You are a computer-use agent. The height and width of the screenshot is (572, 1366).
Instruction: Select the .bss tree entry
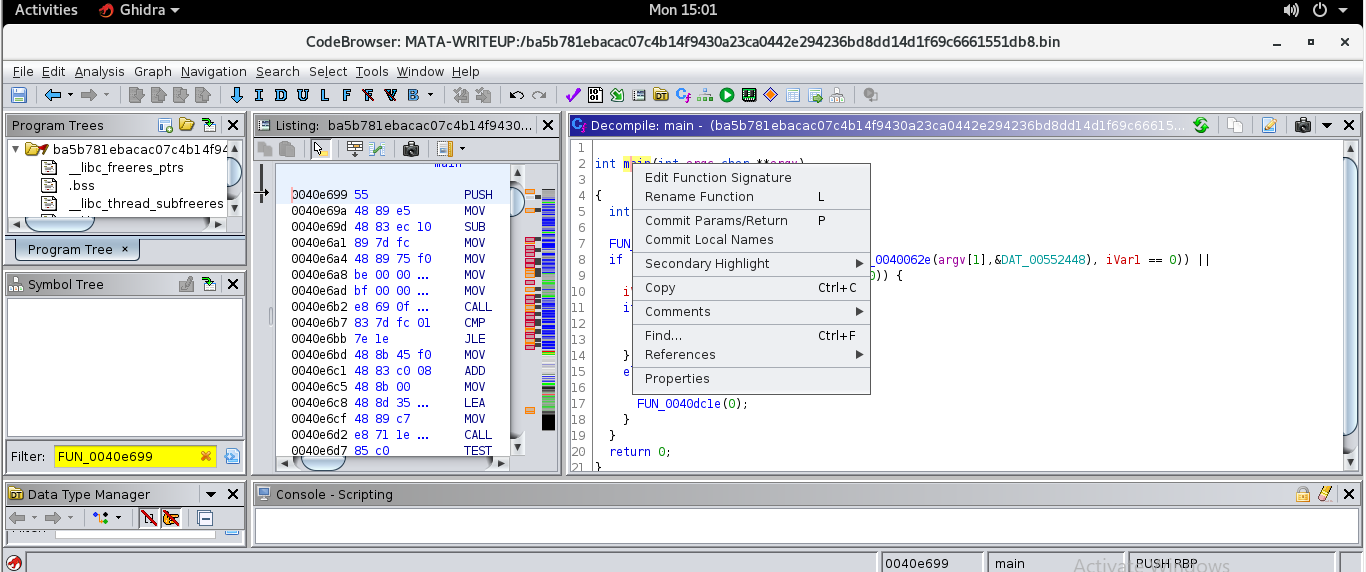82,186
